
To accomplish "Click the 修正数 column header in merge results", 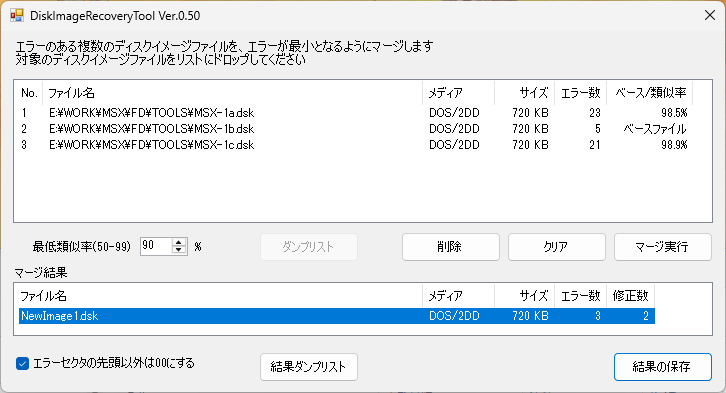I will coord(630,296).
